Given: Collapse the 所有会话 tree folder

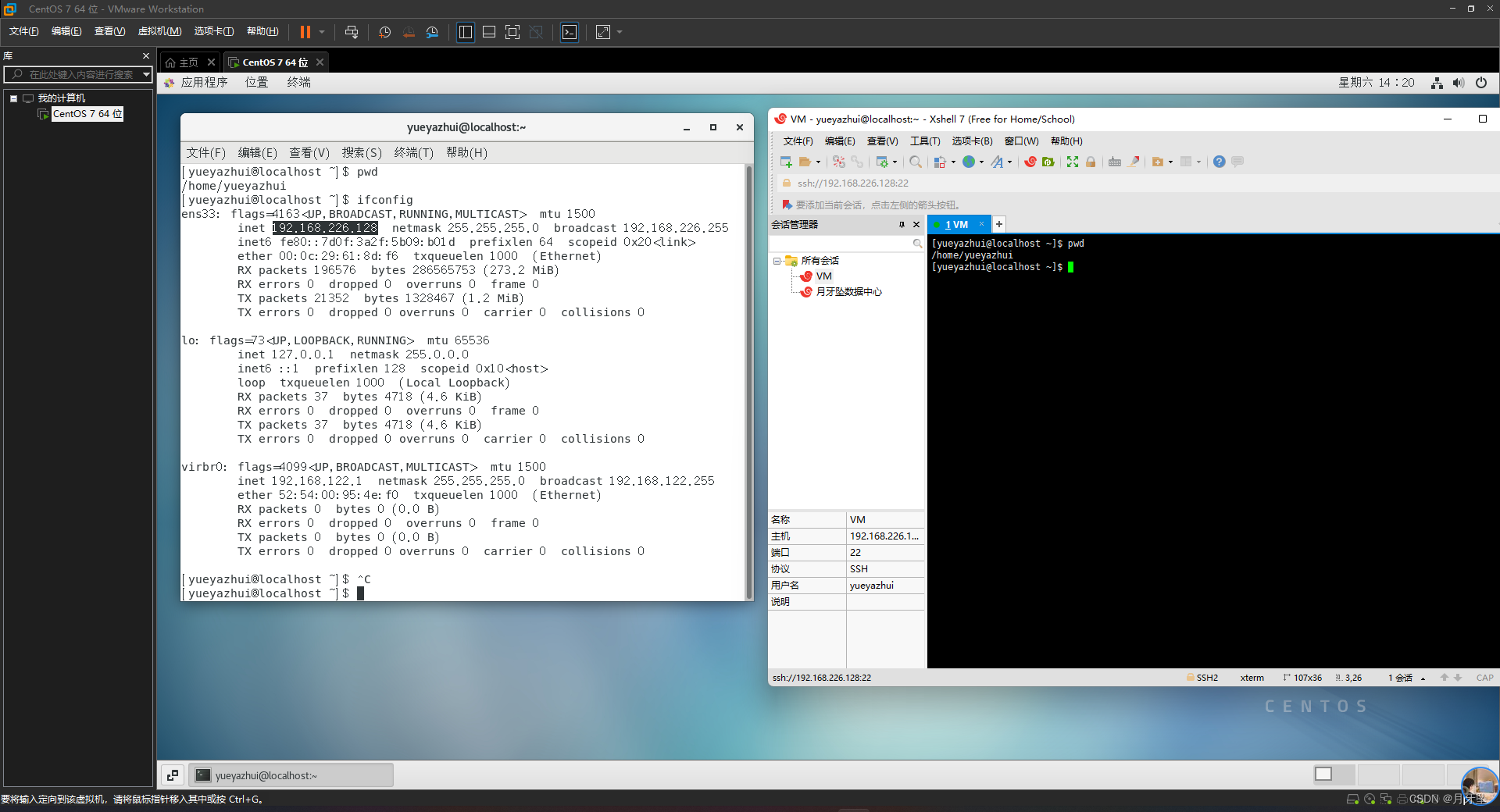Looking at the screenshot, I should (x=777, y=261).
